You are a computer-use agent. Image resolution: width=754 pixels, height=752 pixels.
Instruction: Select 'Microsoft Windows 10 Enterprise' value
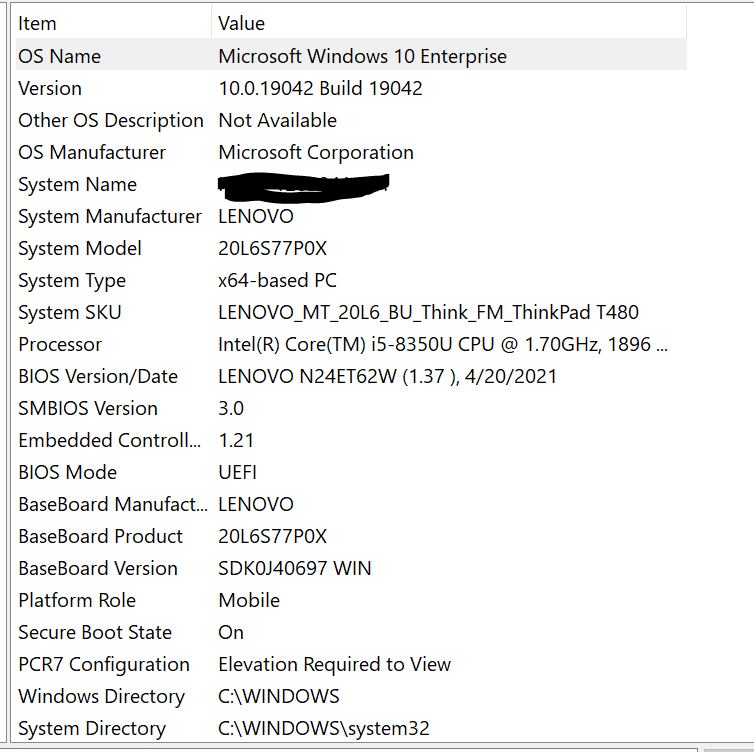(x=362, y=56)
